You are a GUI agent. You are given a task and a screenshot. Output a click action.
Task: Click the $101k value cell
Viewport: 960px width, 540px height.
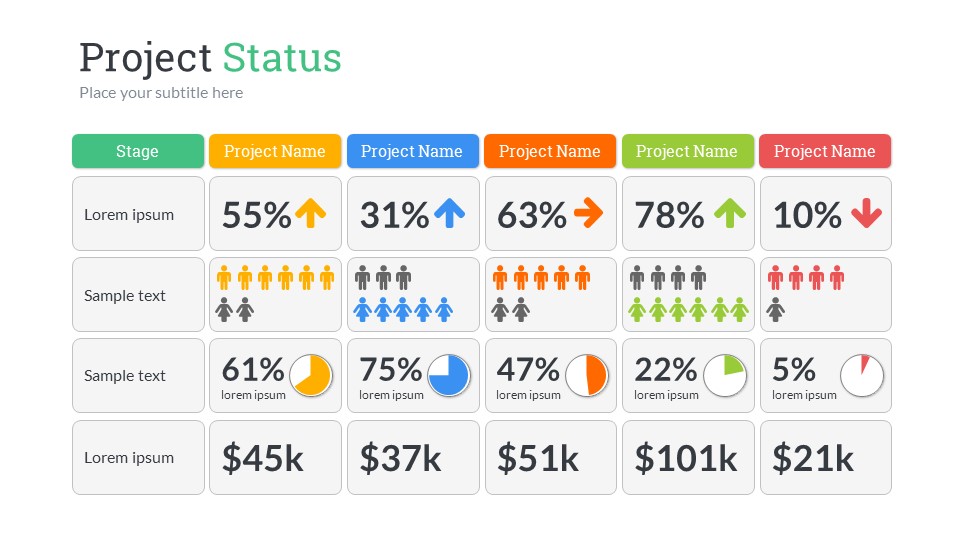click(x=687, y=458)
